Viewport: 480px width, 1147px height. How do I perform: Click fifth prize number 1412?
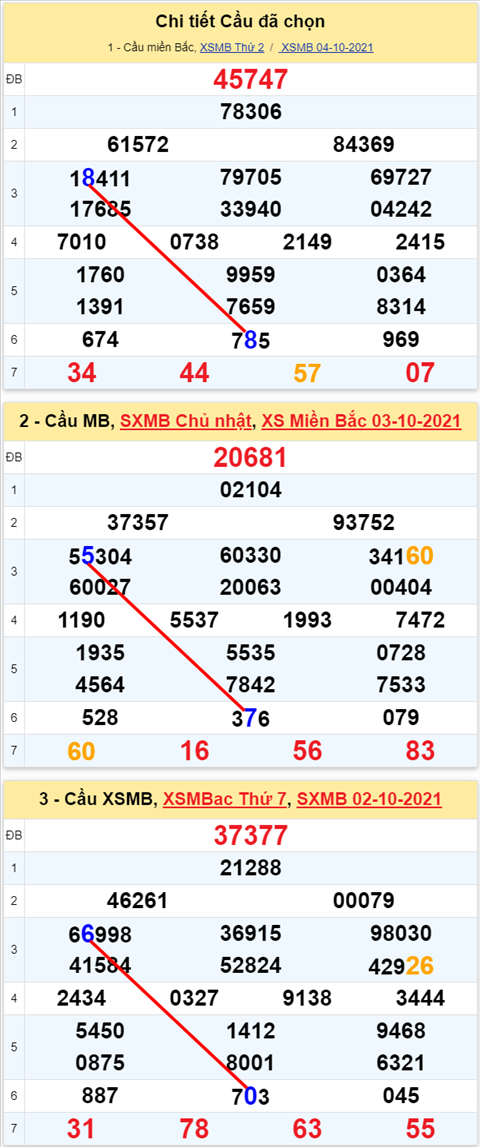point(250,1031)
